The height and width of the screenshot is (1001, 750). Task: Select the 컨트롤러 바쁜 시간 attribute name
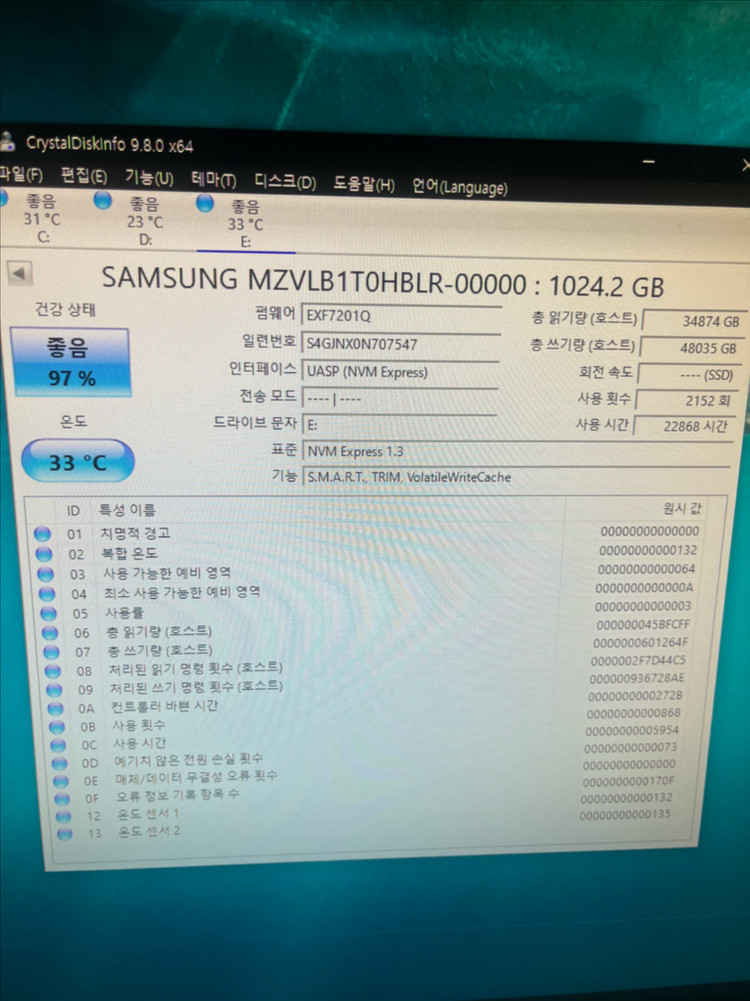coord(165,706)
